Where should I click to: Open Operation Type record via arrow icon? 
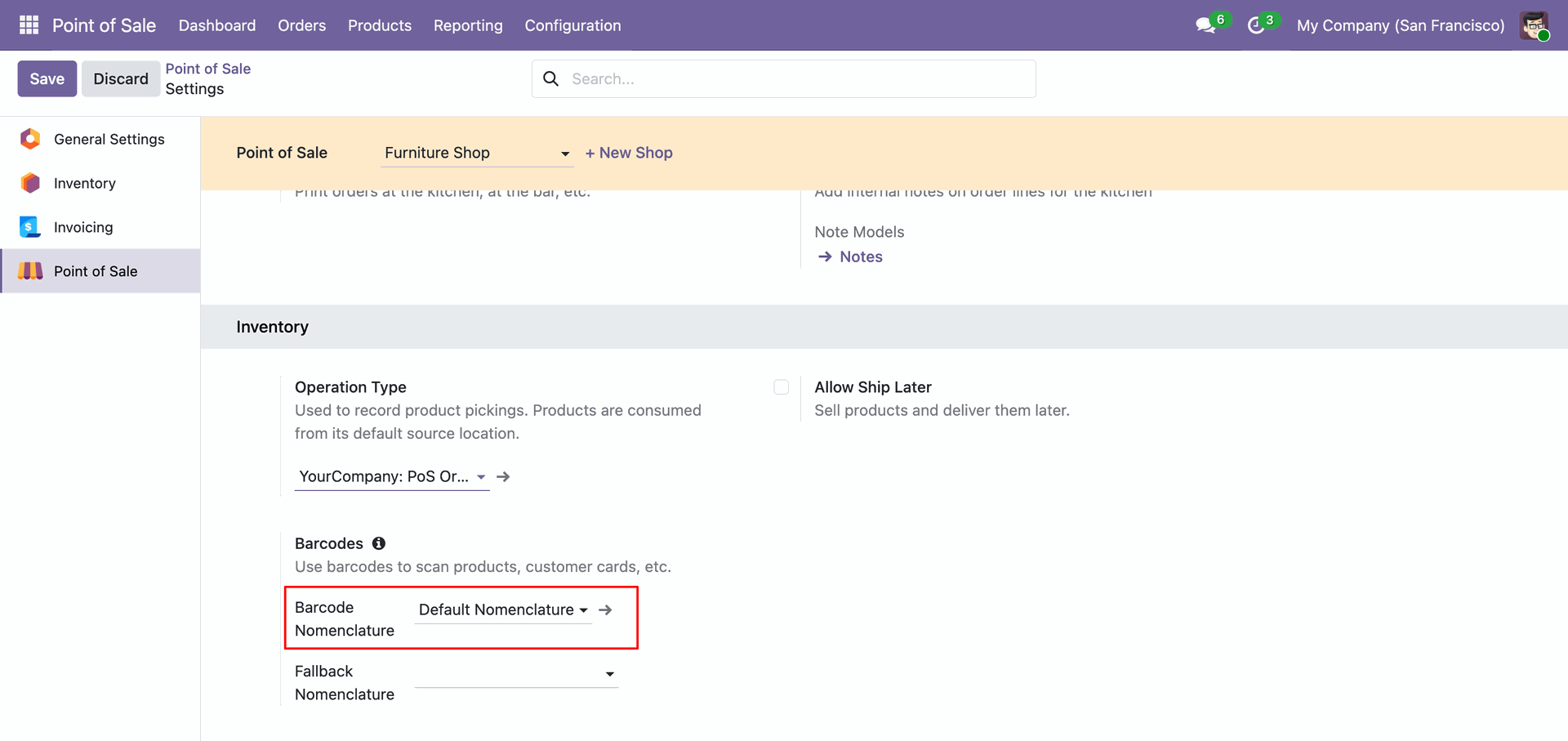503,476
